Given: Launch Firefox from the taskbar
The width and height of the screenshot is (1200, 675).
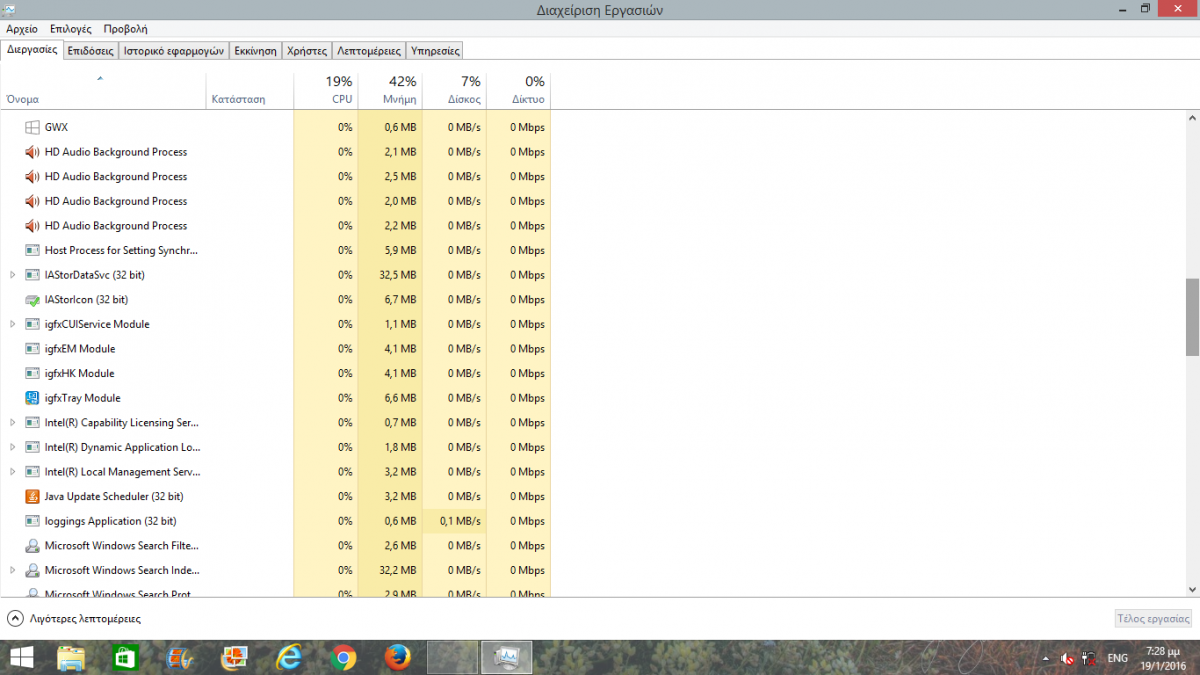Looking at the screenshot, I should pyautogui.click(x=397, y=658).
